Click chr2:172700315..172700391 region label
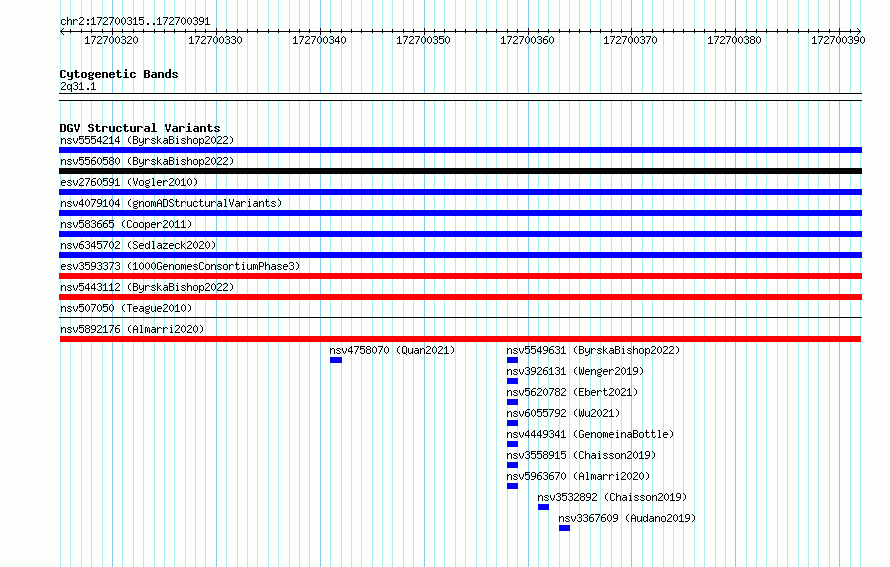Screen dimensions: 890x567 tap(135, 22)
